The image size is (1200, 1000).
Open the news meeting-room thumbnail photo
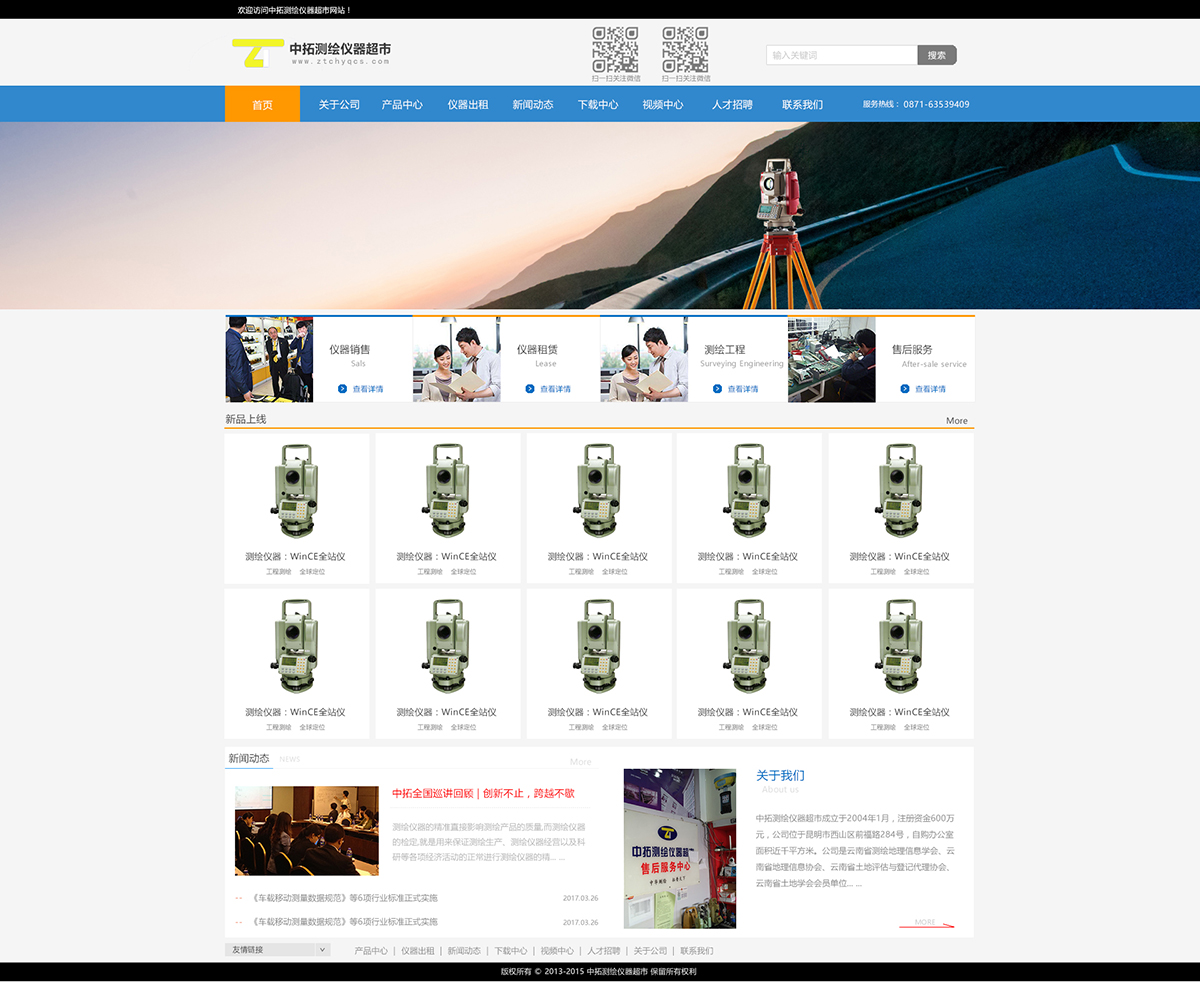click(307, 831)
